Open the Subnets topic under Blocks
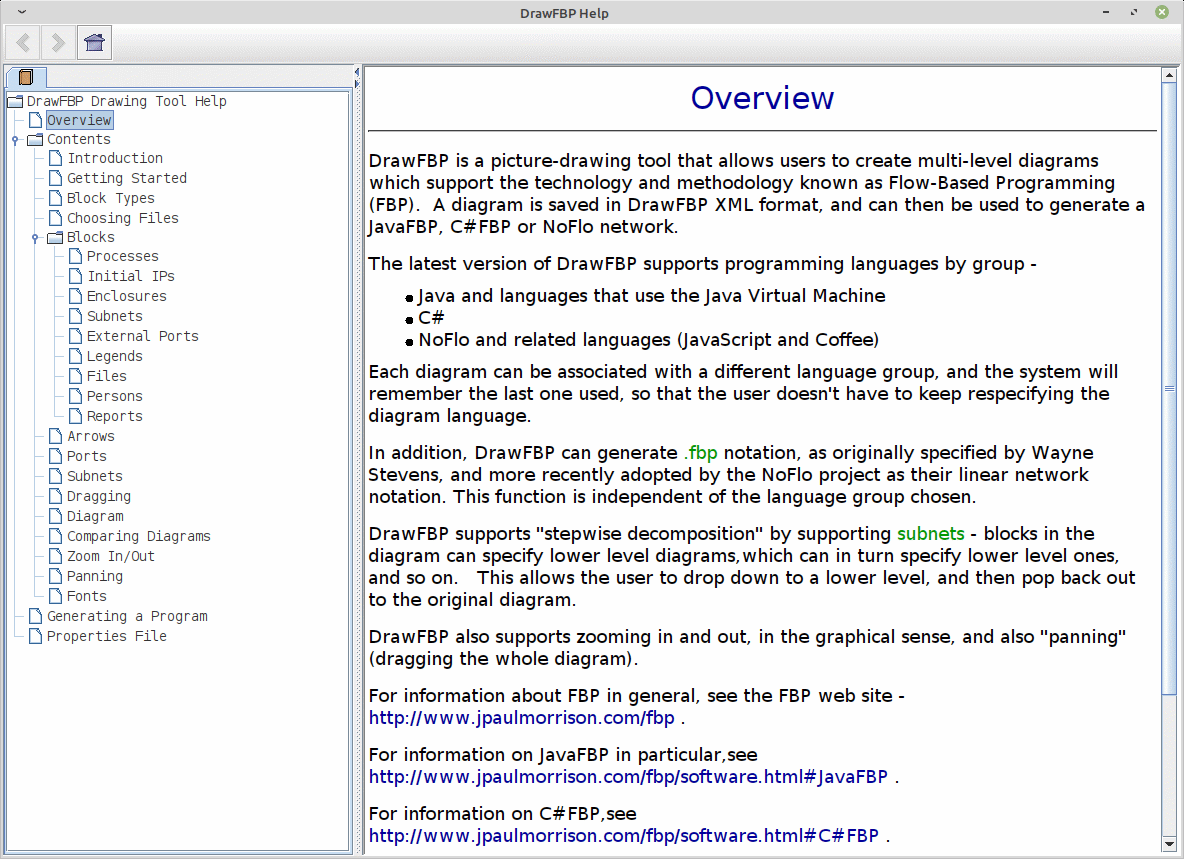The width and height of the screenshot is (1184, 859). pyautogui.click(x=115, y=316)
